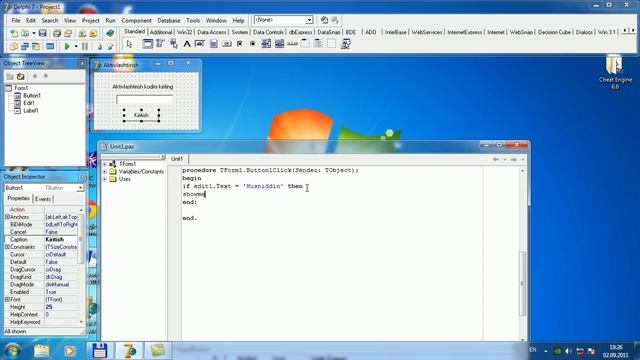This screenshot has height=360, width=640.
Task: Run the project with green arrow
Action: click(67, 46)
